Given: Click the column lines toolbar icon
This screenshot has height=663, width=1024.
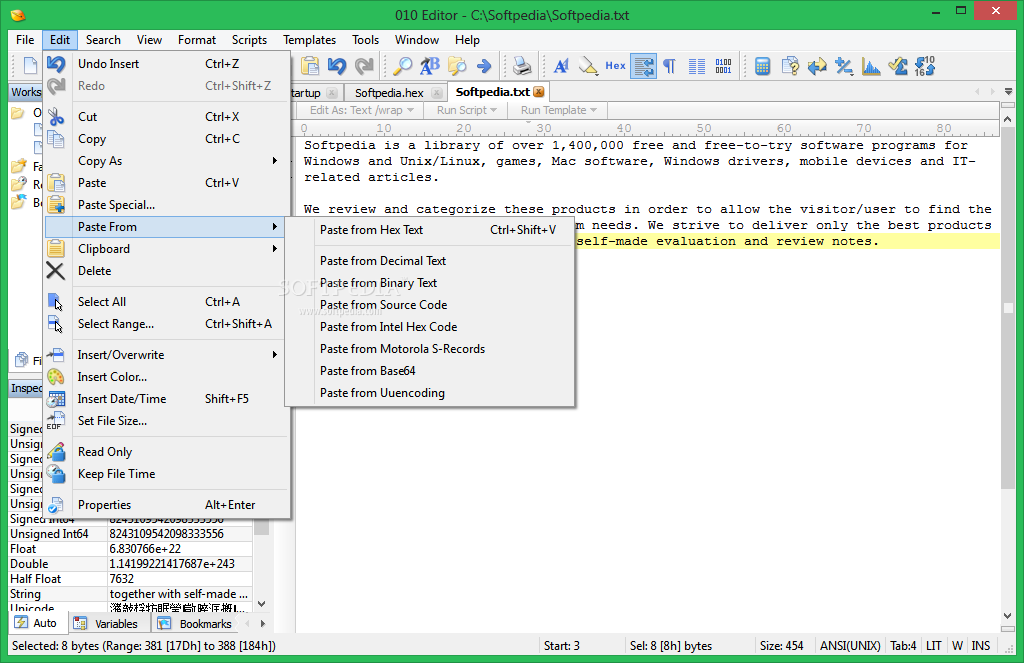Looking at the screenshot, I should click(x=697, y=66).
